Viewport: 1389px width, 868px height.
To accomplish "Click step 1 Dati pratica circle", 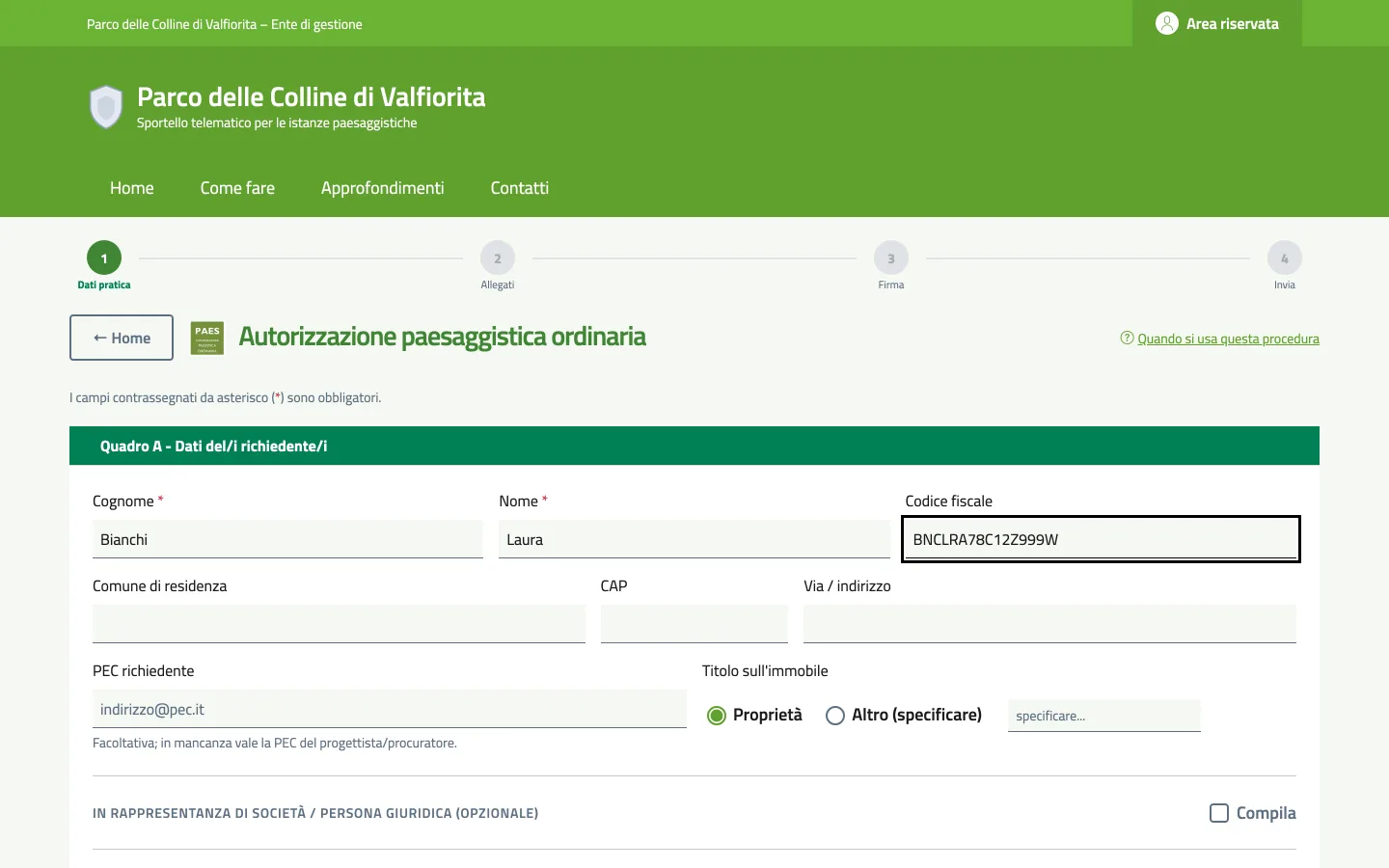I will tap(104, 258).
